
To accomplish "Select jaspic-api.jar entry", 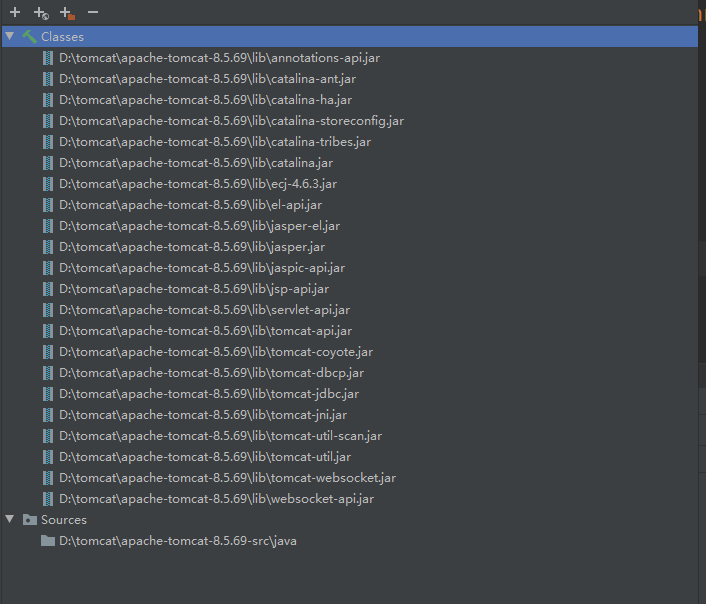I will coord(202,268).
